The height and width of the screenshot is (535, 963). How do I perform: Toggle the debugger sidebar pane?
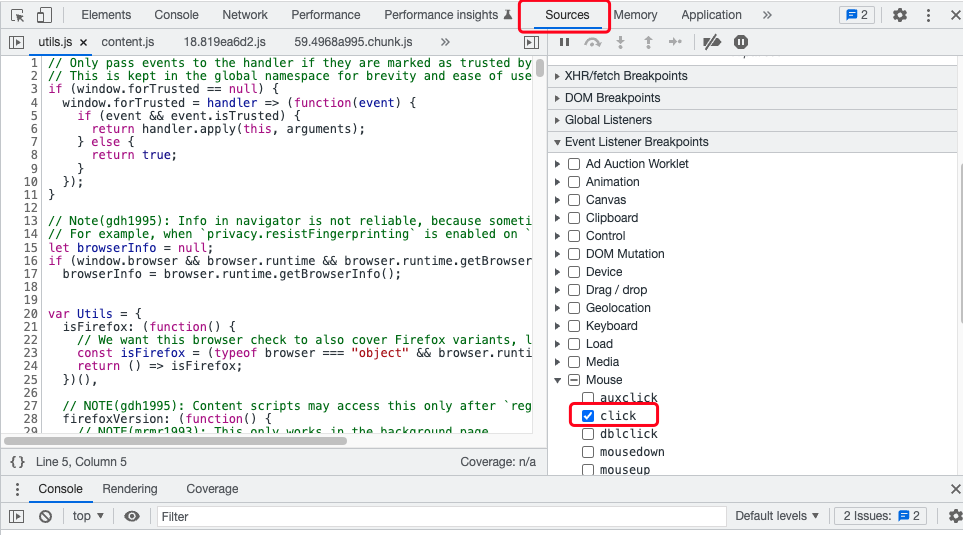[531, 42]
